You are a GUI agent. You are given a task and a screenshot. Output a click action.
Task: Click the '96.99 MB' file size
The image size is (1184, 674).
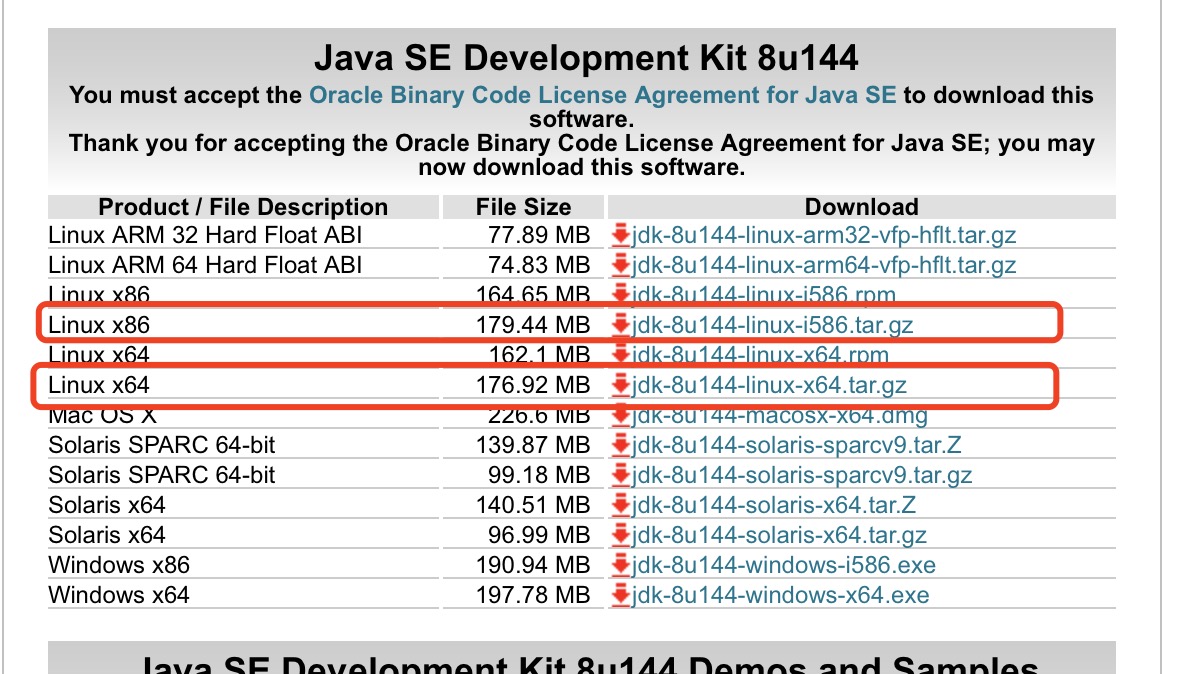click(x=539, y=535)
